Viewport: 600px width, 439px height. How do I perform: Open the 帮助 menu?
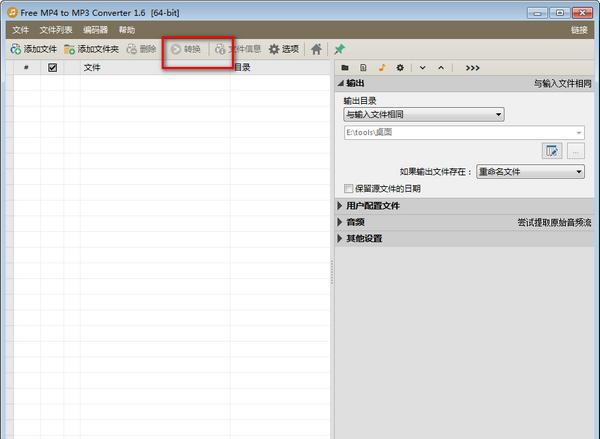tap(127, 30)
